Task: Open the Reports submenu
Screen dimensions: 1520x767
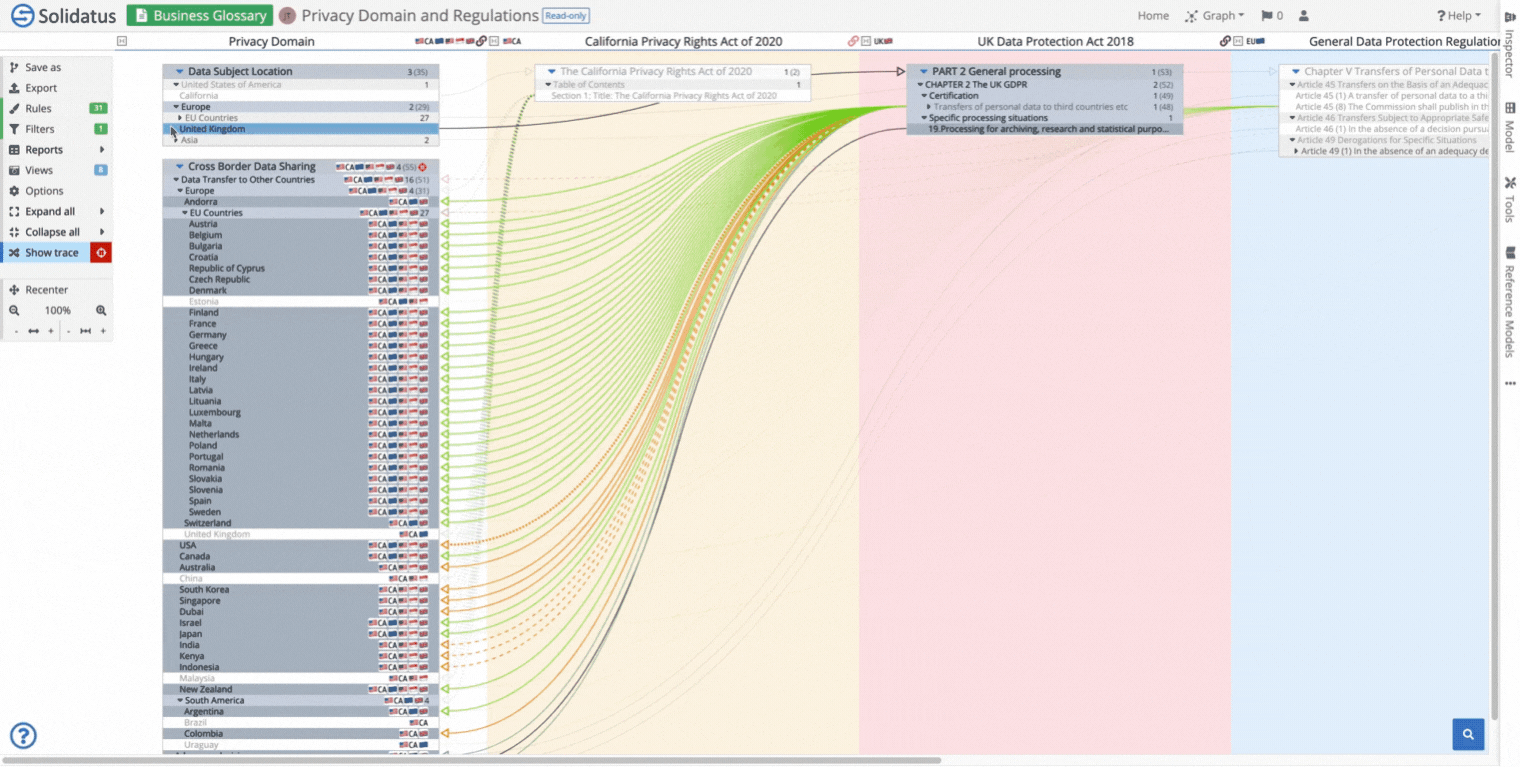Action: pos(56,150)
